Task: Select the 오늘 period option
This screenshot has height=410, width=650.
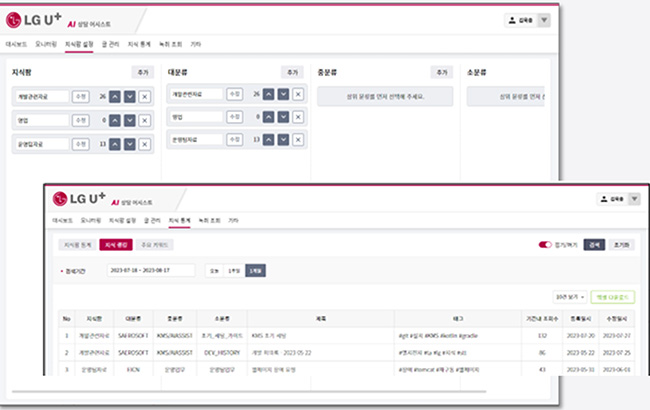Action: [214, 270]
